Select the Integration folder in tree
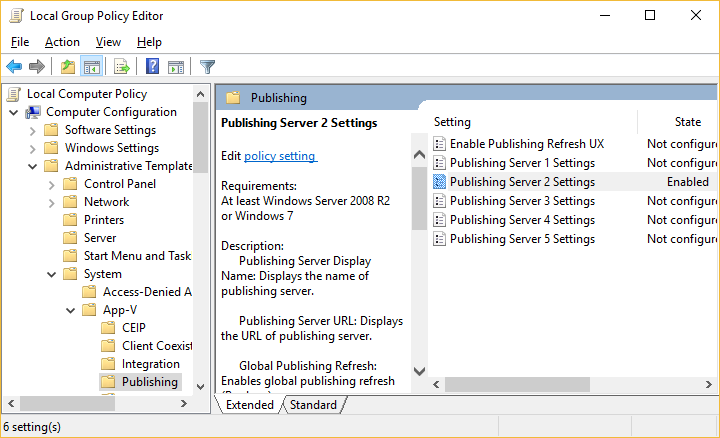Screen dimensions: 720x438 pos(150,364)
